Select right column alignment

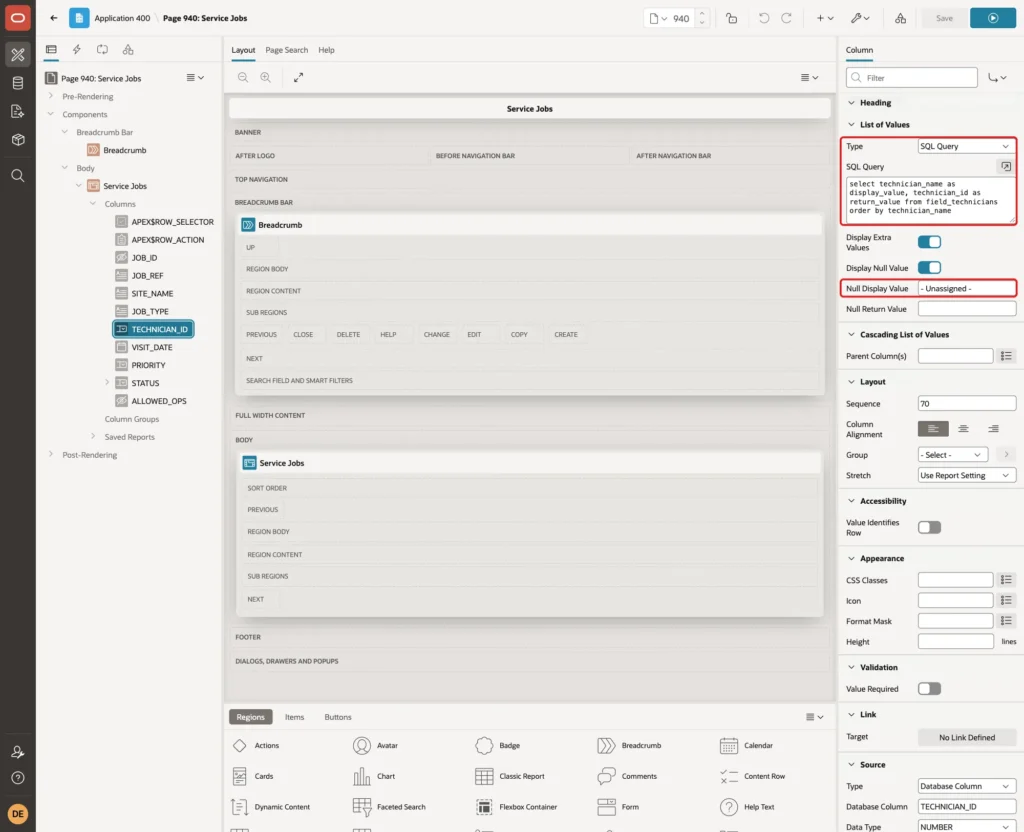tap(993, 429)
